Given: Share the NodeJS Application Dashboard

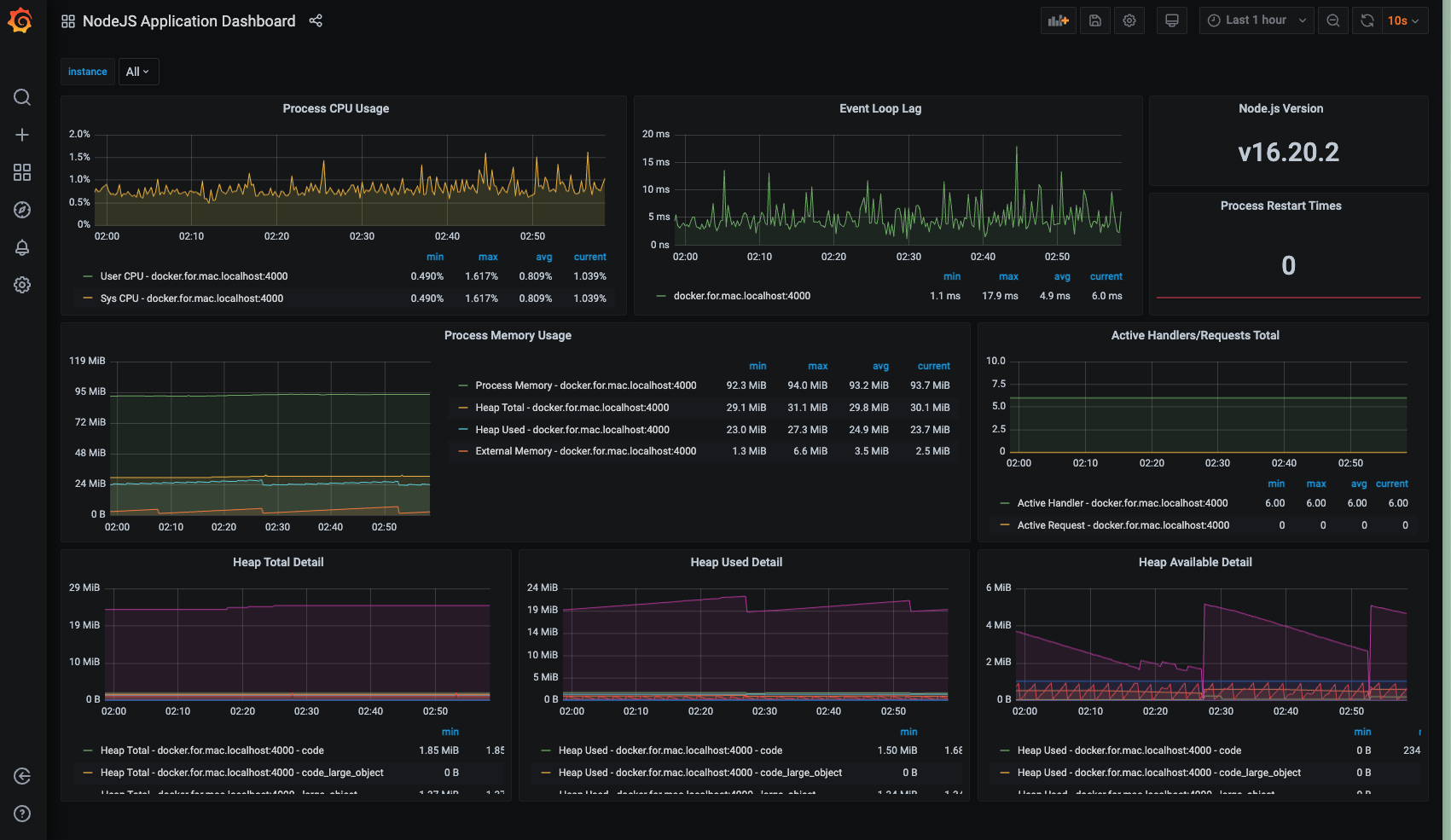Looking at the screenshot, I should click(316, 20).
